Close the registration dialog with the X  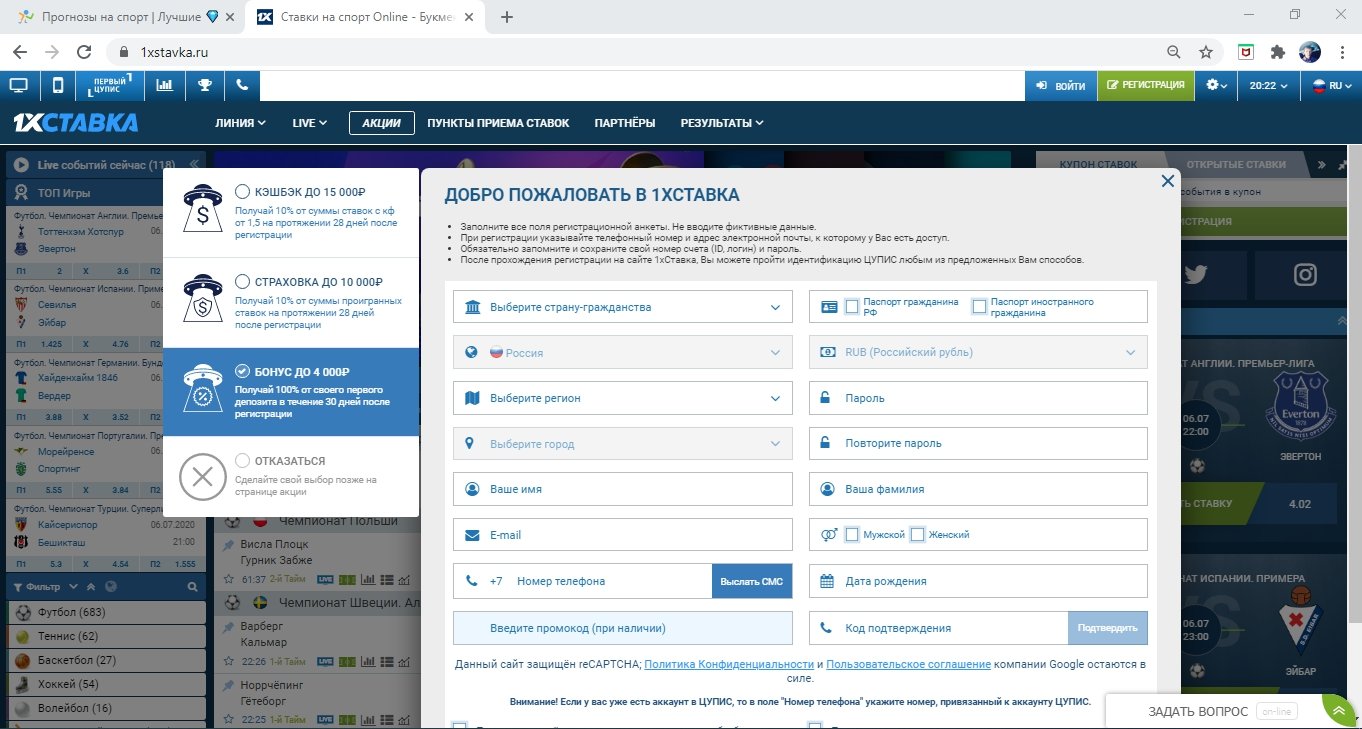point(1167,181)
